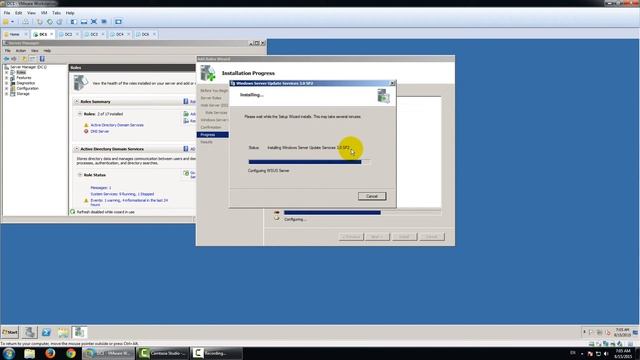The height and width of the screenshot is (360, 640).
Task: Click the Unity mode icon in VMware toolbar
Action: pos(104,22)
